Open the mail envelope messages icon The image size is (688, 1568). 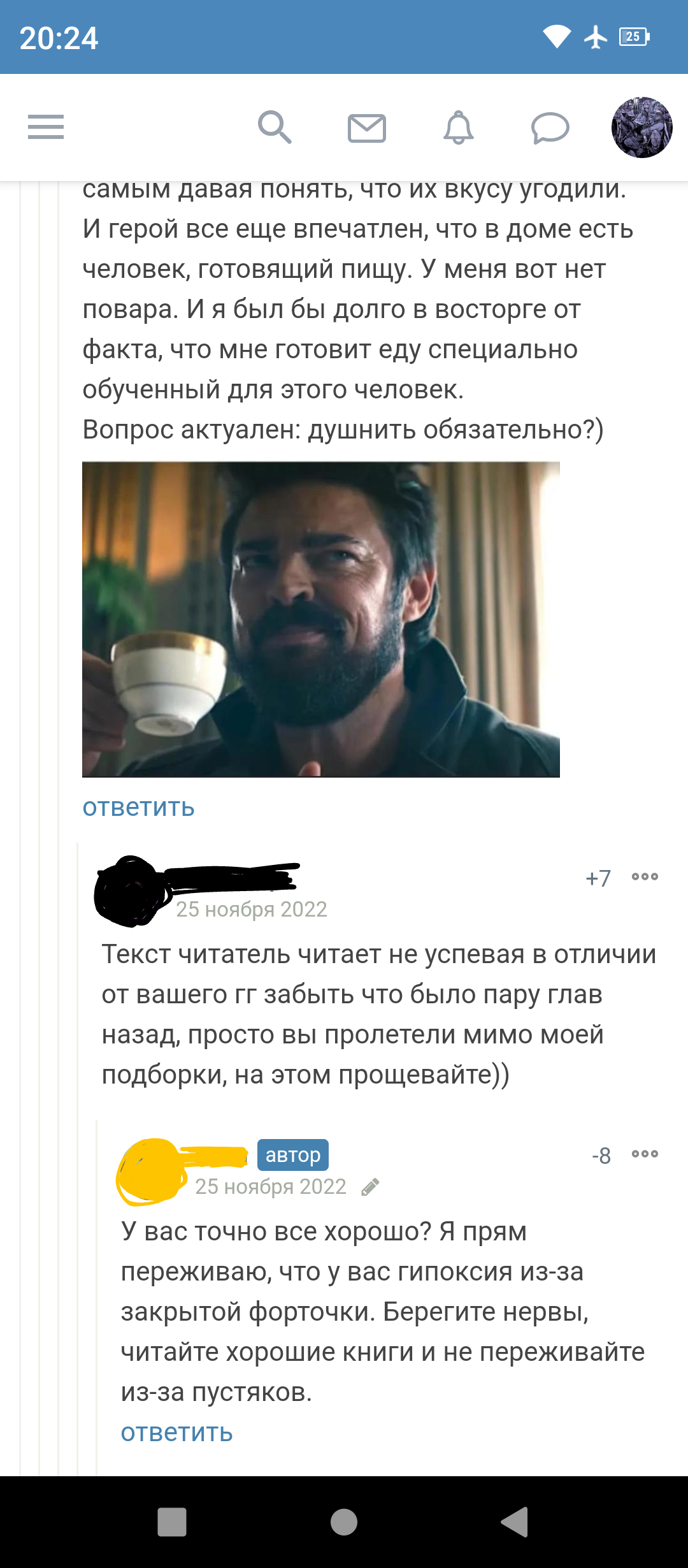pyautogui.click(x=367, y=128)
